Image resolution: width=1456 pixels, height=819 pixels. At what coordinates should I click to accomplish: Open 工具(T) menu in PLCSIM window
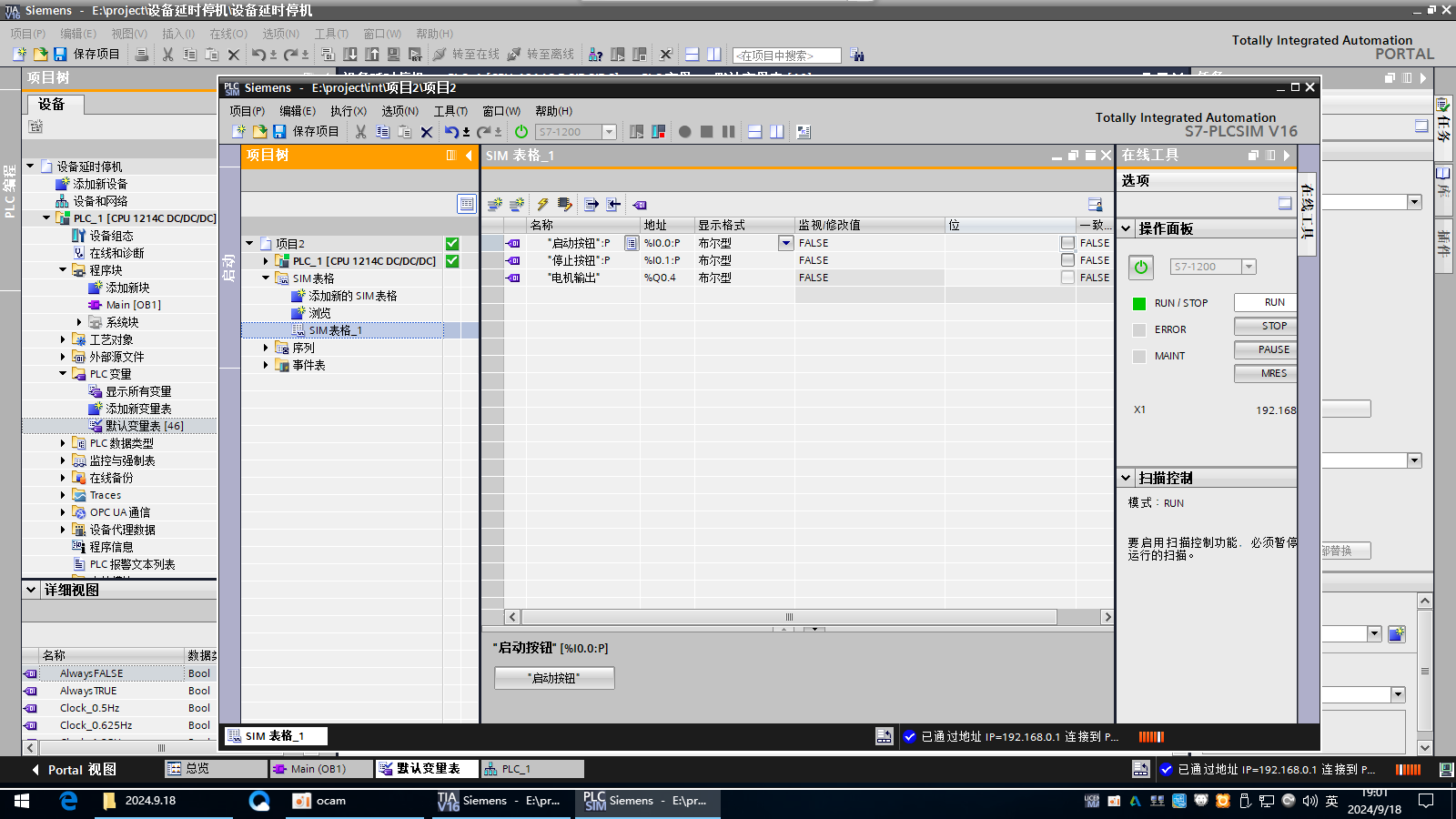click(x=450, y=111)
